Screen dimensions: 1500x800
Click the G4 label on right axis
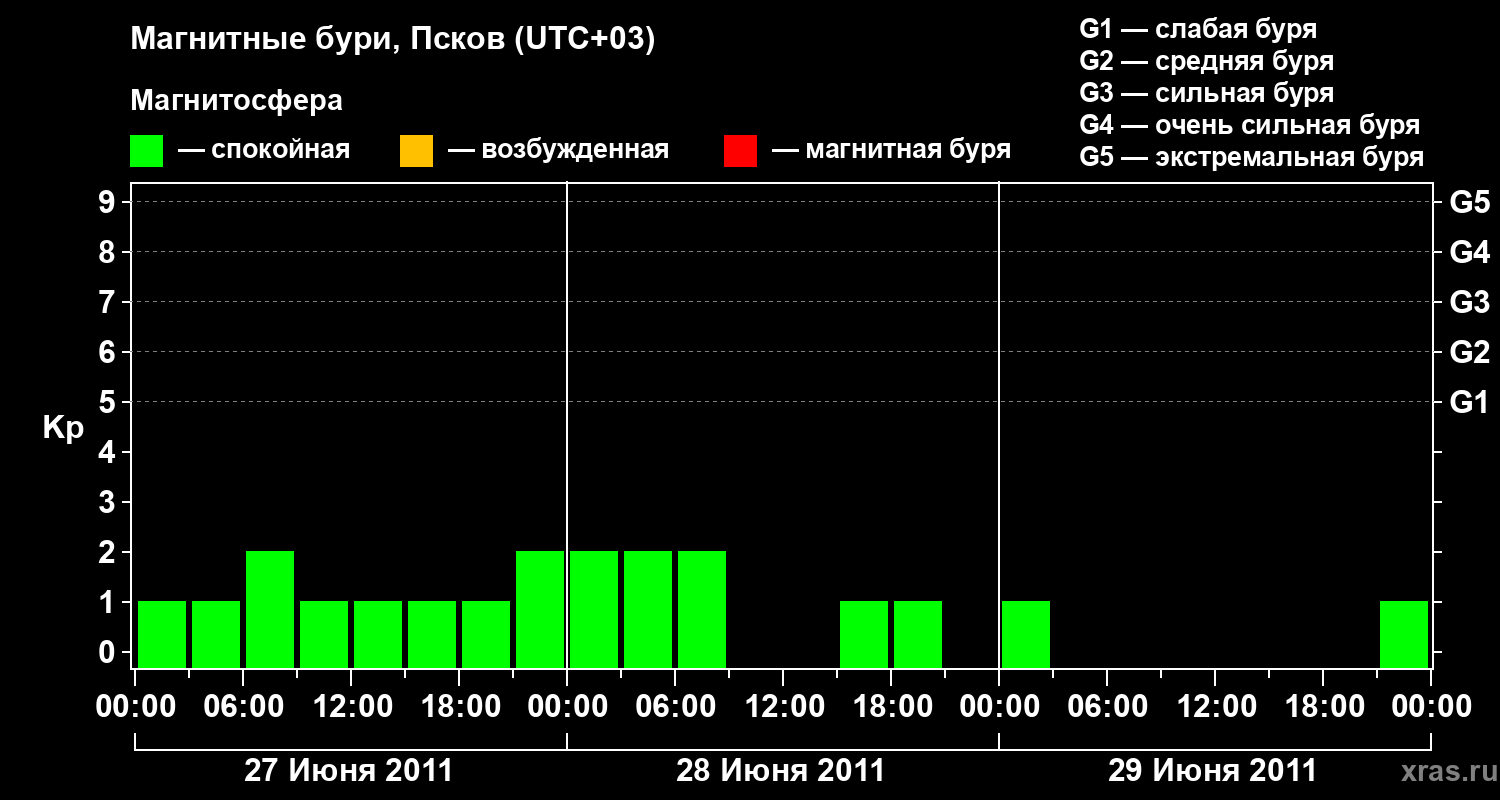coord(1470,252)
